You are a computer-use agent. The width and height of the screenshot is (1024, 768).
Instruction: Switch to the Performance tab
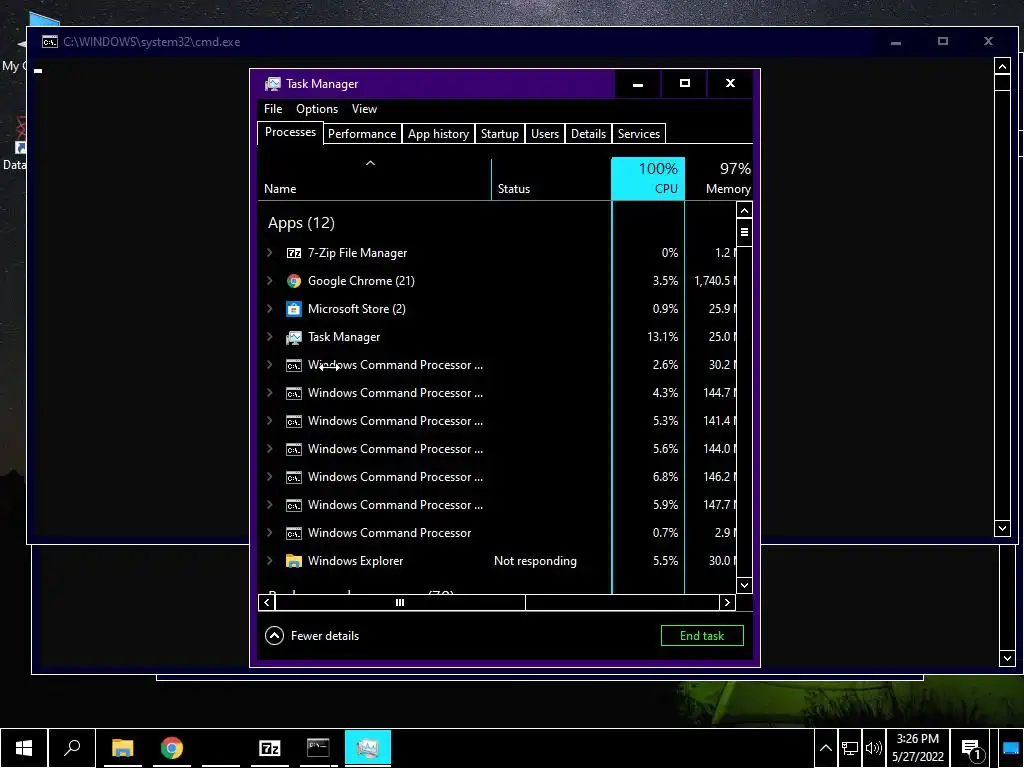[x=362, y=134]
